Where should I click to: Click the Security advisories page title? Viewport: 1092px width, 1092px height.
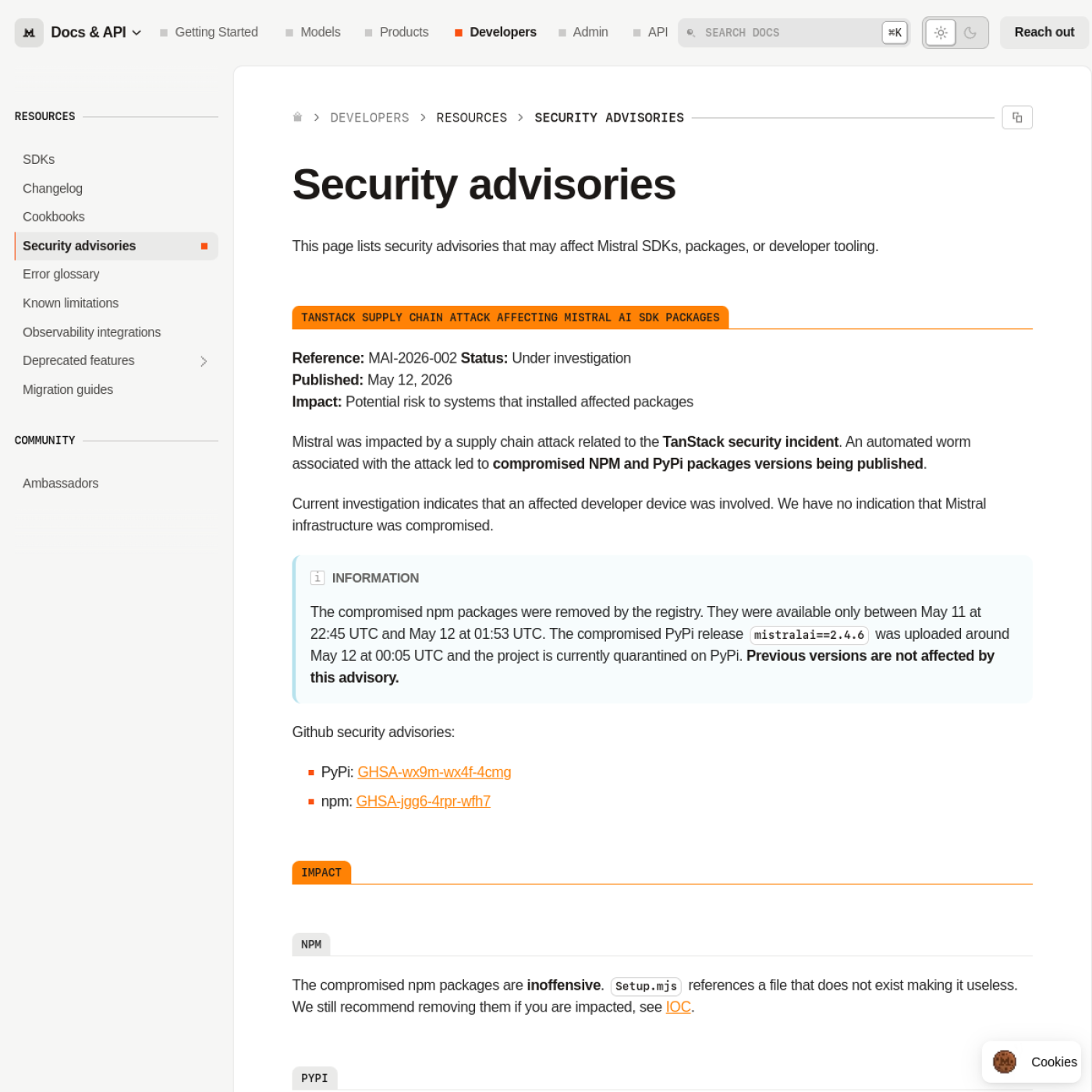point(484,185)
